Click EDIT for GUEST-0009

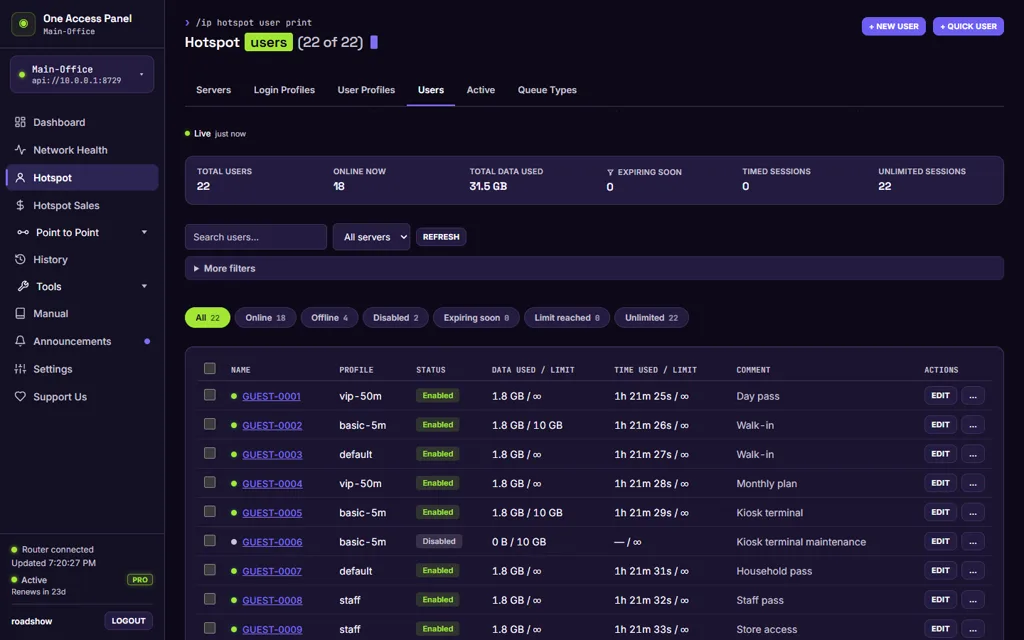click(940, 629)
